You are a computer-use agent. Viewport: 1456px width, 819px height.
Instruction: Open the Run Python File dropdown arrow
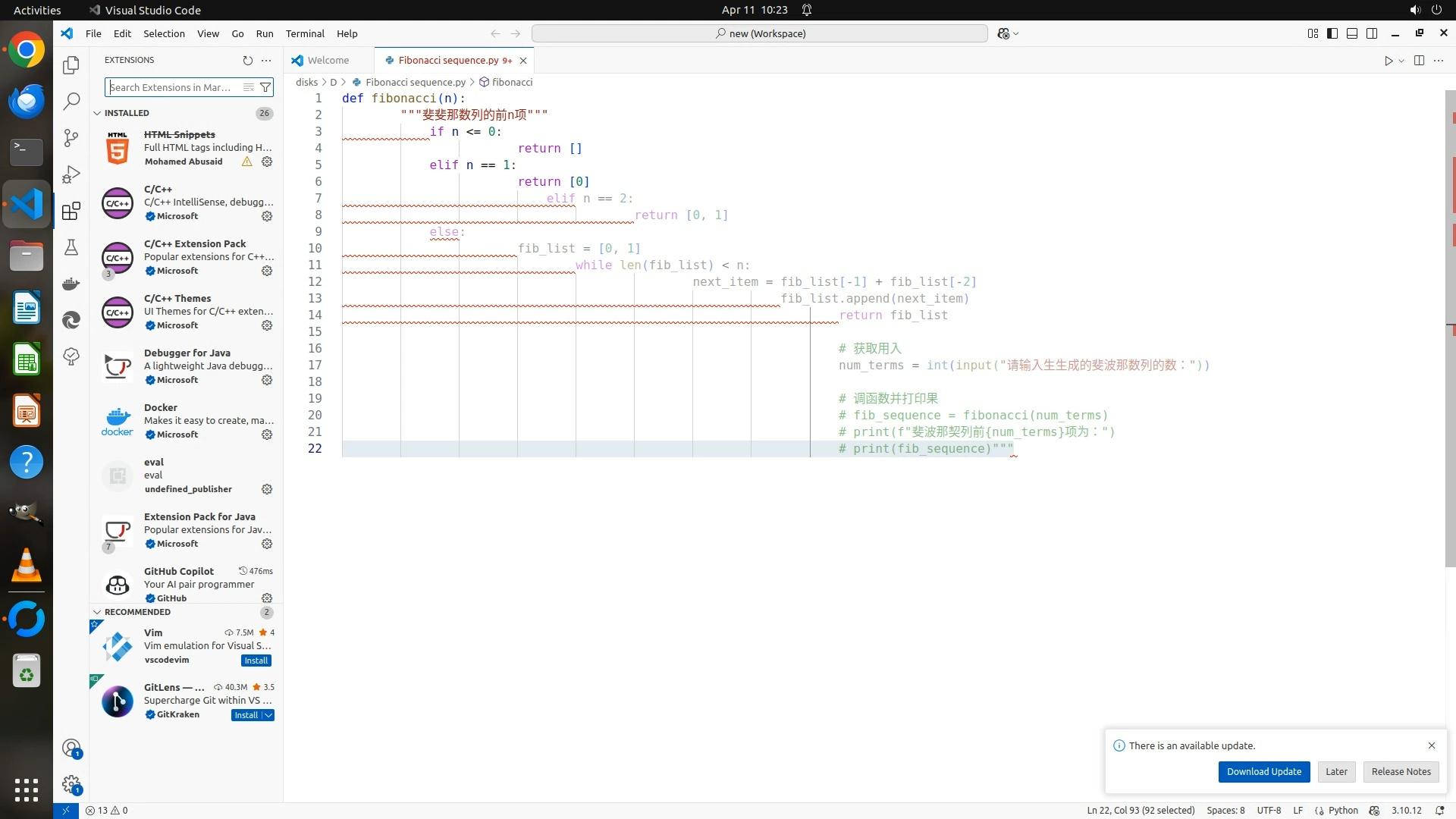[1401, 61]
